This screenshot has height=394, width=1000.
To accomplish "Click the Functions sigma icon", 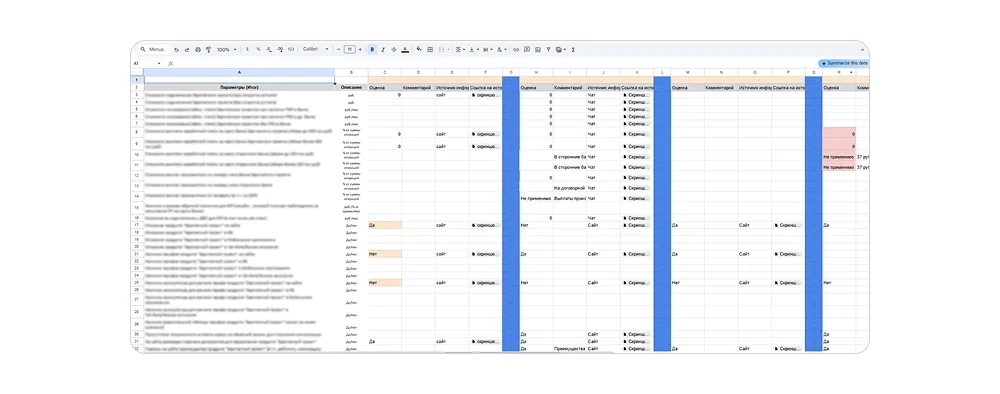I will [x=573, y=49].
